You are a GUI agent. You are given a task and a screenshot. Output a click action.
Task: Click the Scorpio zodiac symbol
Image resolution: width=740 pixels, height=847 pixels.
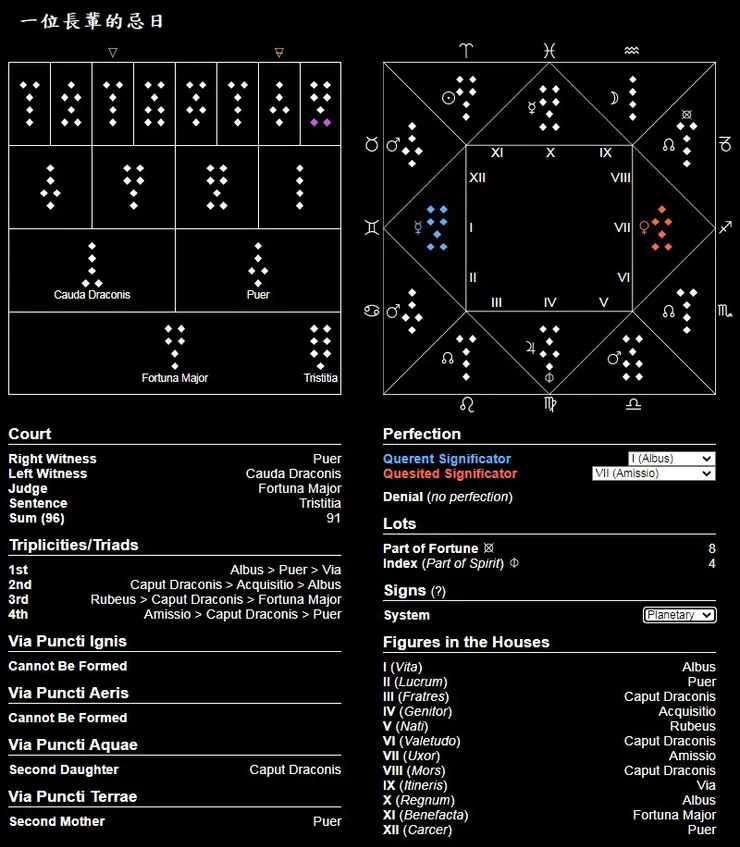click(725, 311)
